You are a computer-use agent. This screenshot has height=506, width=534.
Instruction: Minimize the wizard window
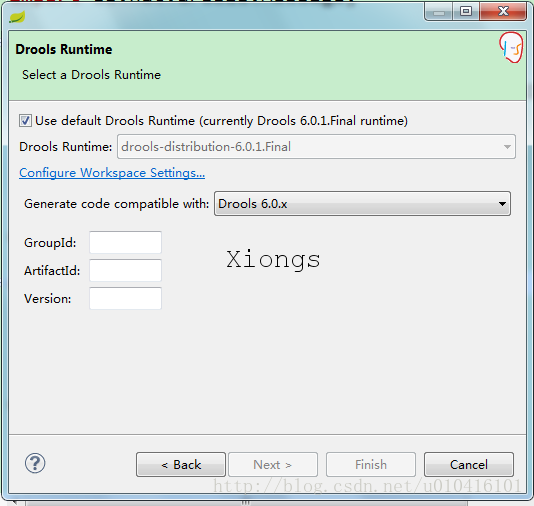439,12
